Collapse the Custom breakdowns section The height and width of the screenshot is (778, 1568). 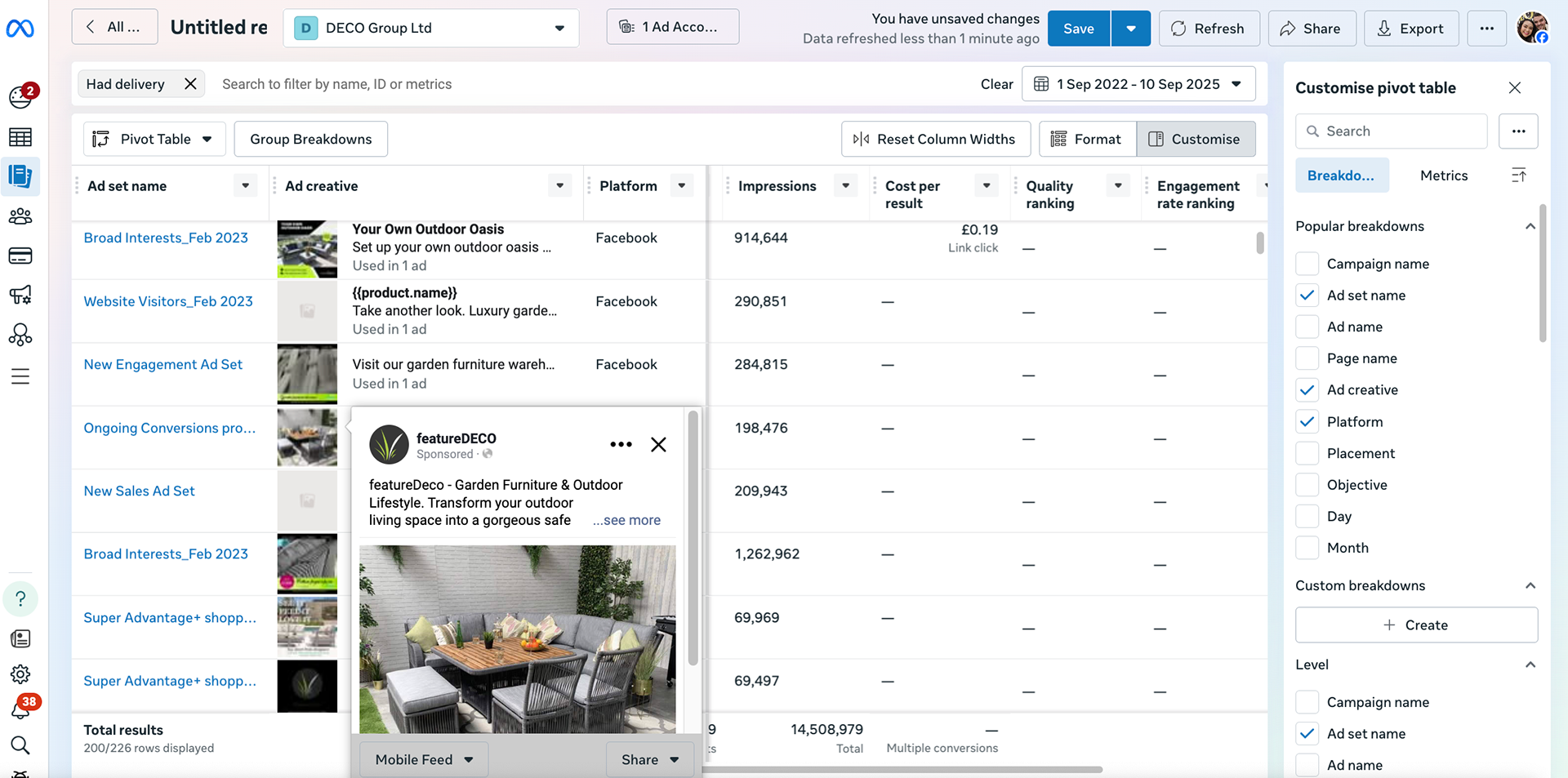(x=1530, y=586)
